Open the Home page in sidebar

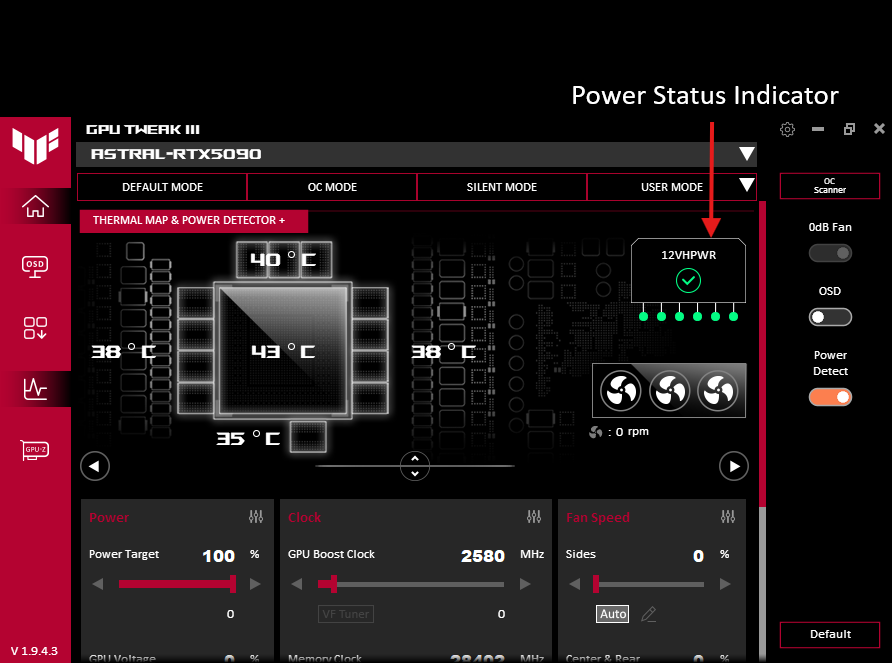[35, 206]
